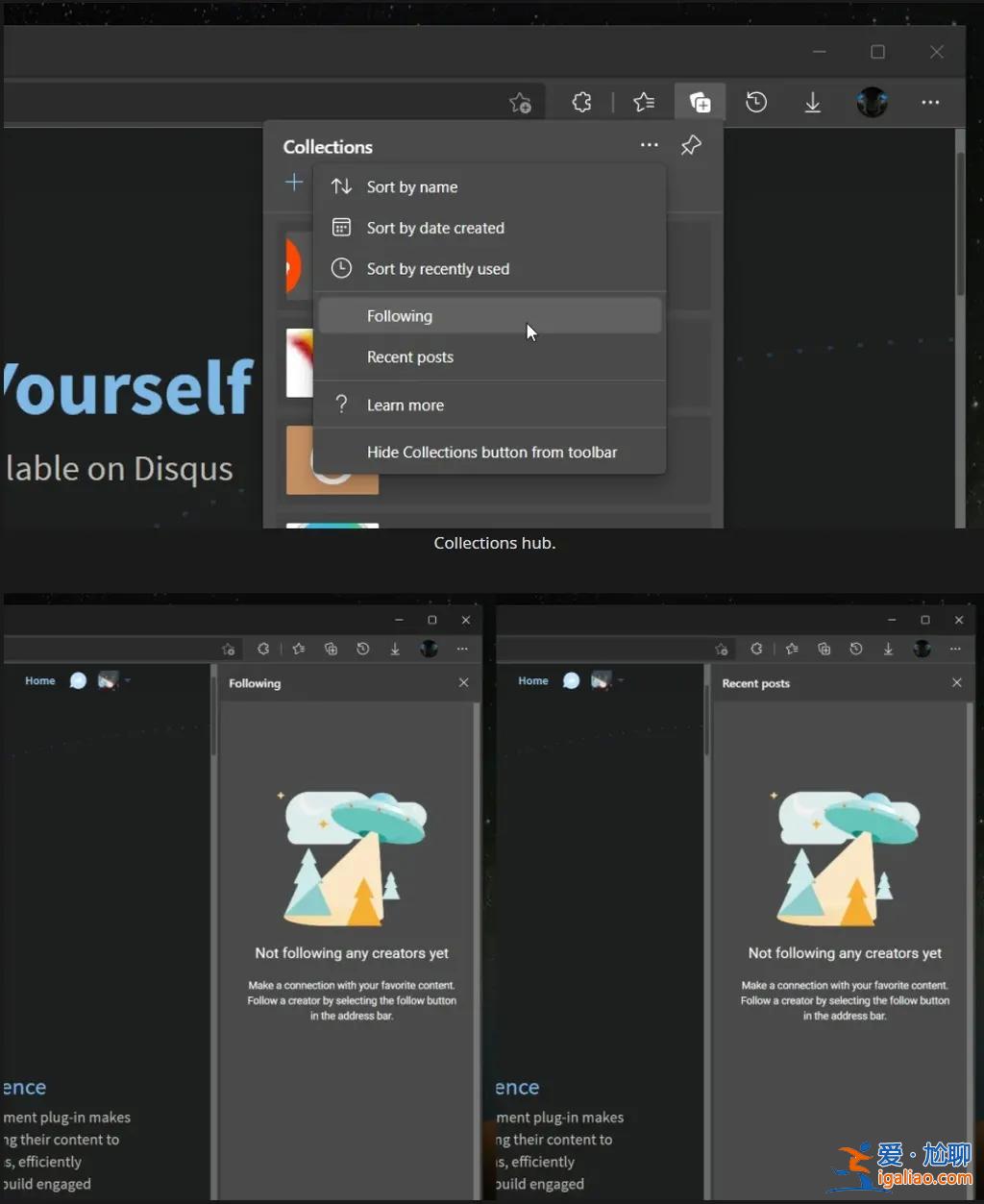This screenshot has height=1204, width=984.
Task: Open the Extensions icon
Action: 581,102
